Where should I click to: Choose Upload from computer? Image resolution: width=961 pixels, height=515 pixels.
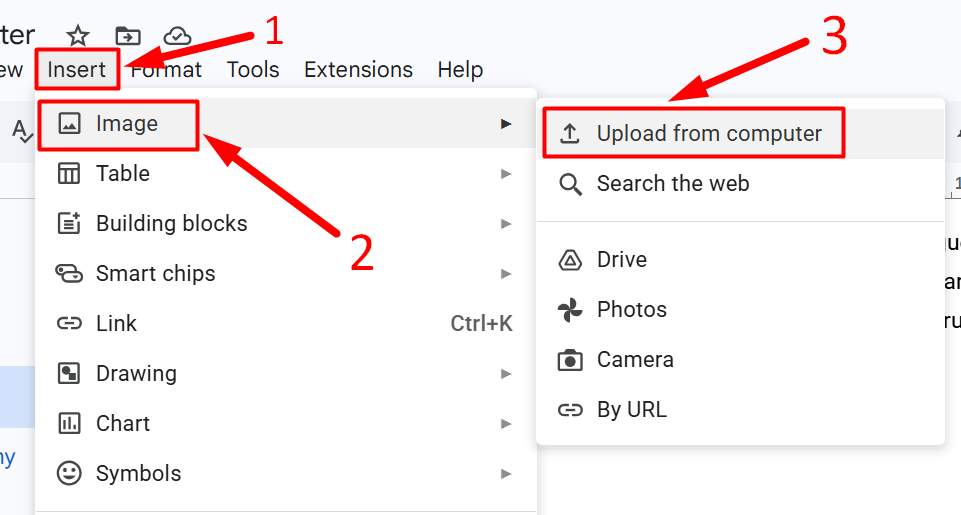click(x=708, y=134)
